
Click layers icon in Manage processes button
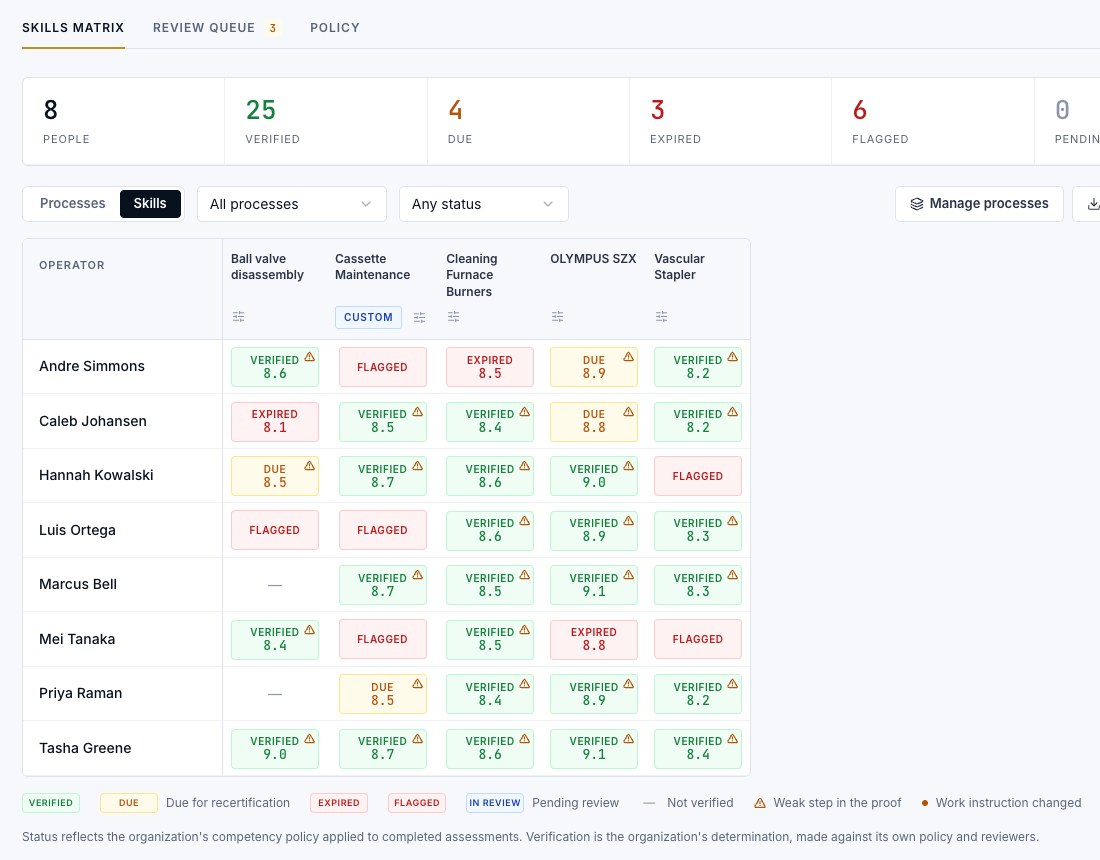[x=916, y=204]
